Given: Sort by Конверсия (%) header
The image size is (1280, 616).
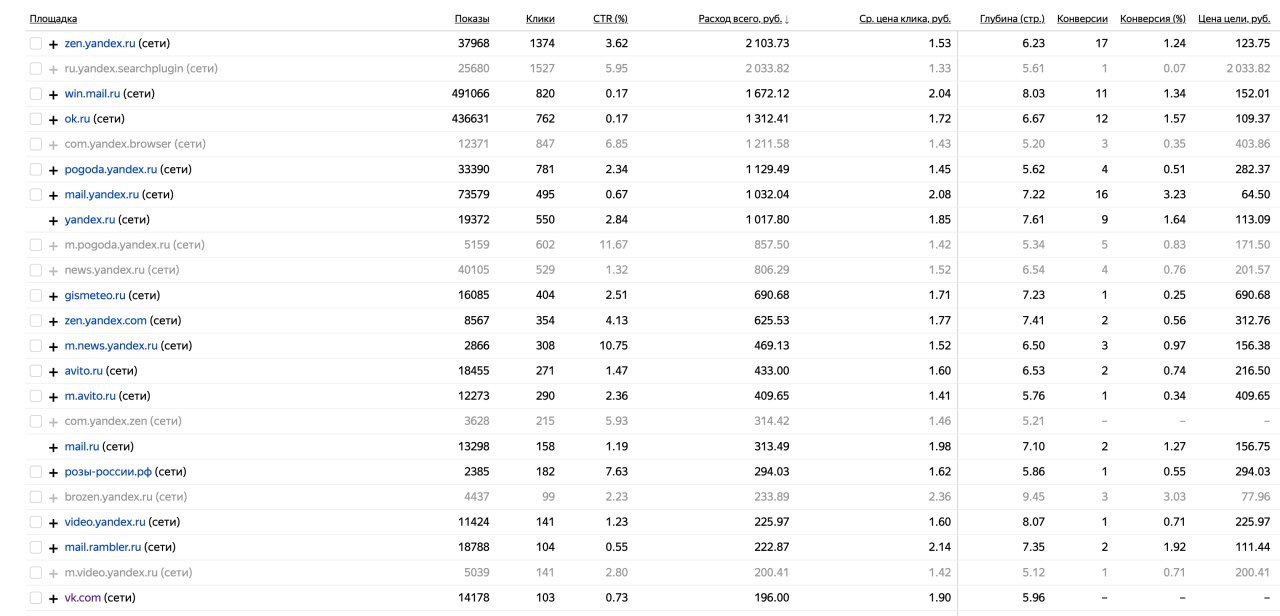Looking at the screenshot, I should click(x=1152, y=19).
